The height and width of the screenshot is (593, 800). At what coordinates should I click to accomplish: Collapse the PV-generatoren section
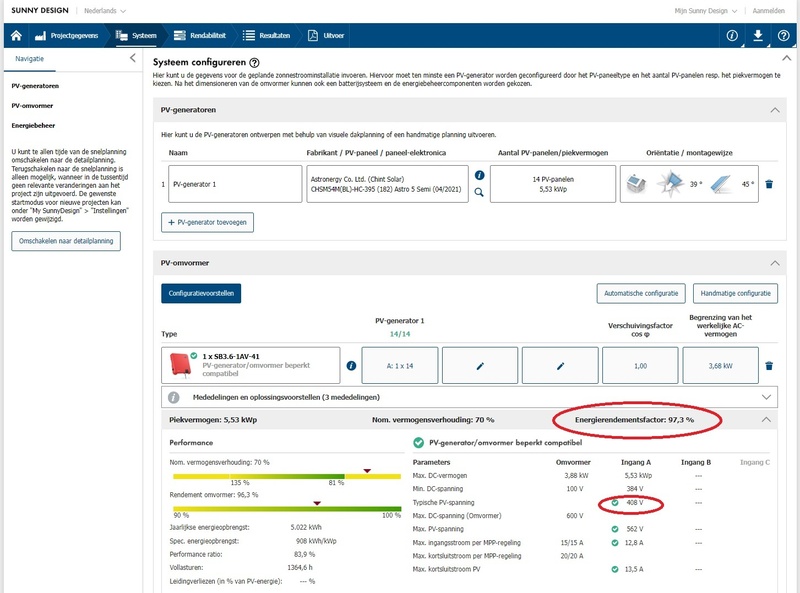[775, 110]
